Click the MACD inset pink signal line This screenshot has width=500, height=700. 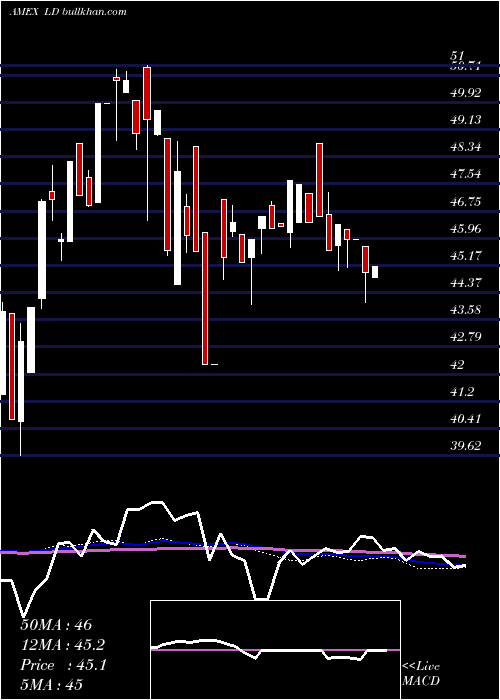click(x=275, y=650)
